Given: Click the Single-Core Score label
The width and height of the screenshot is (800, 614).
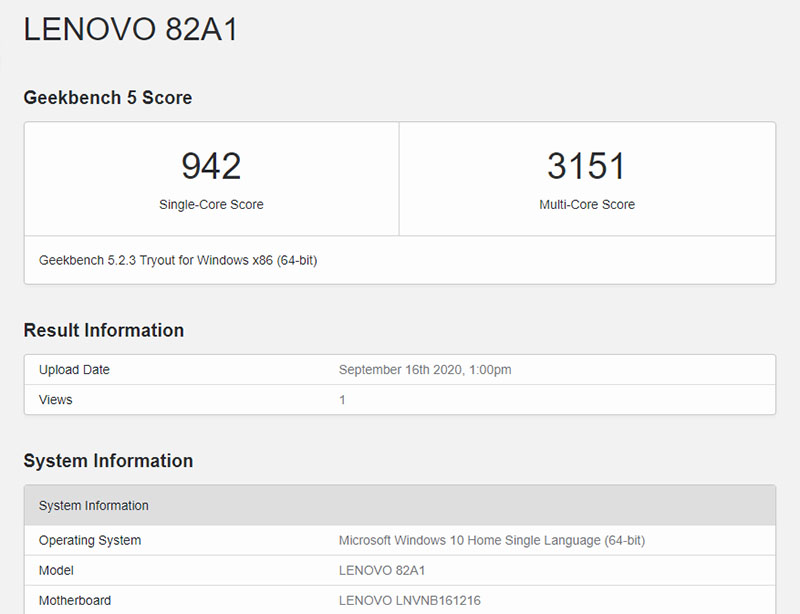Looking at the screenshot, I should click(211, 205).
